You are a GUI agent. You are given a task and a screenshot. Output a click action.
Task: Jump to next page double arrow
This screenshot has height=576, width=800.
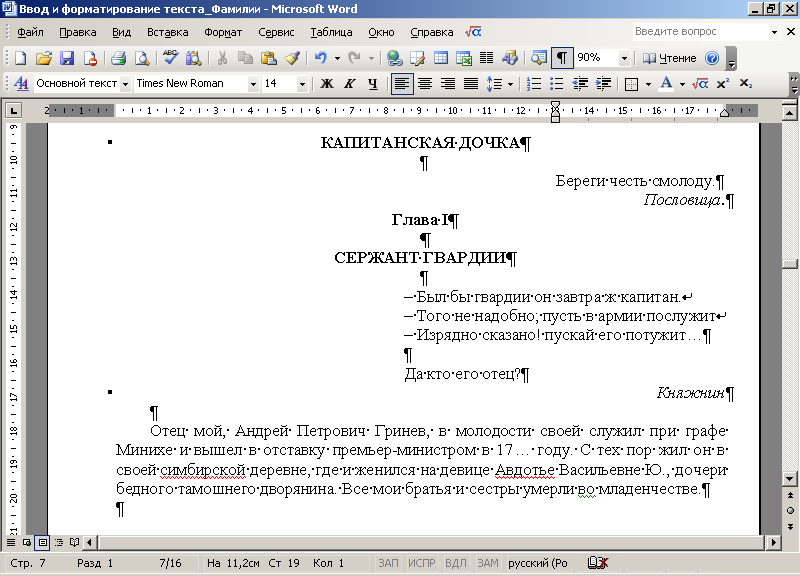point(790,527)
